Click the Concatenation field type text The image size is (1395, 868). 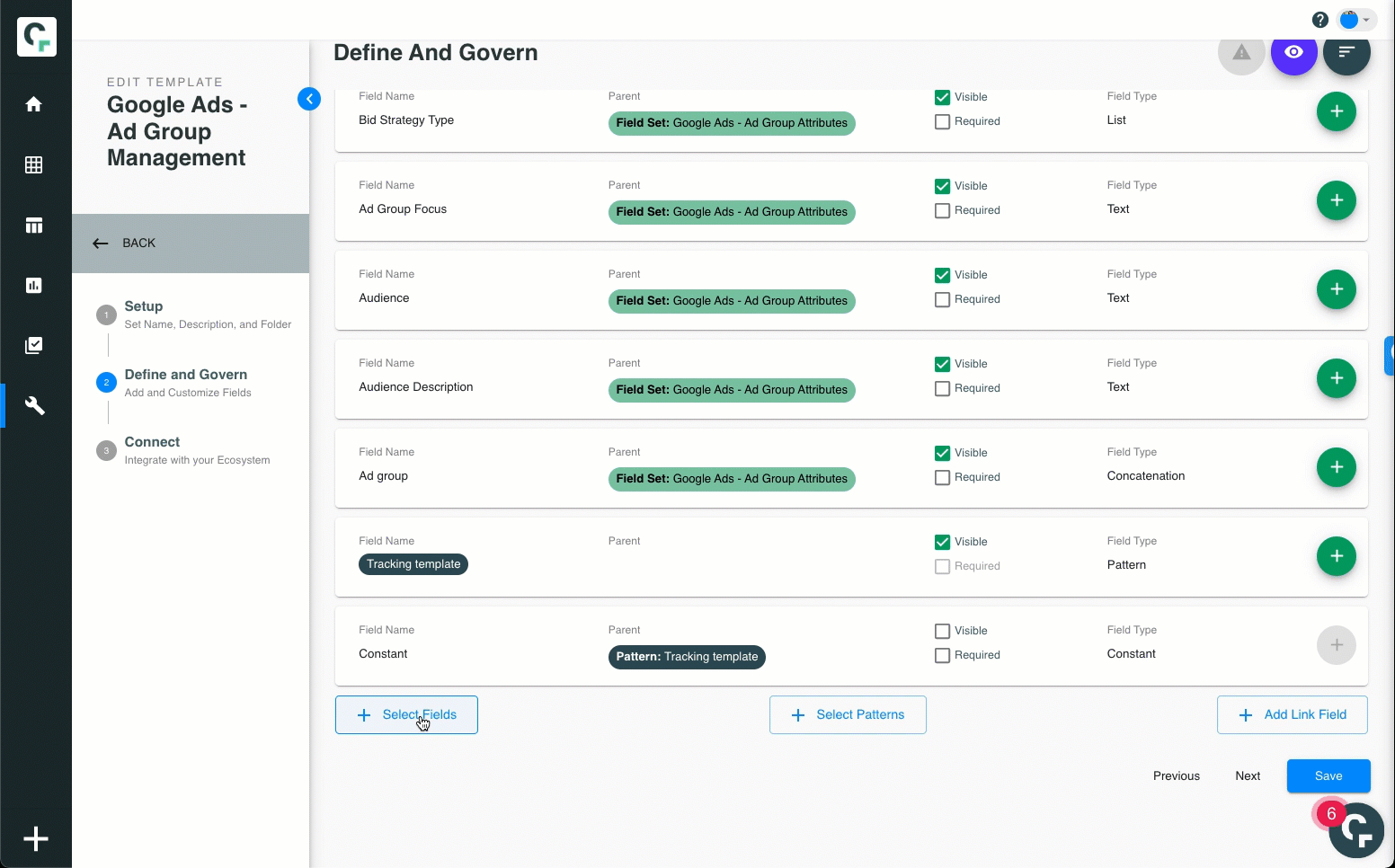[1146, 476]
